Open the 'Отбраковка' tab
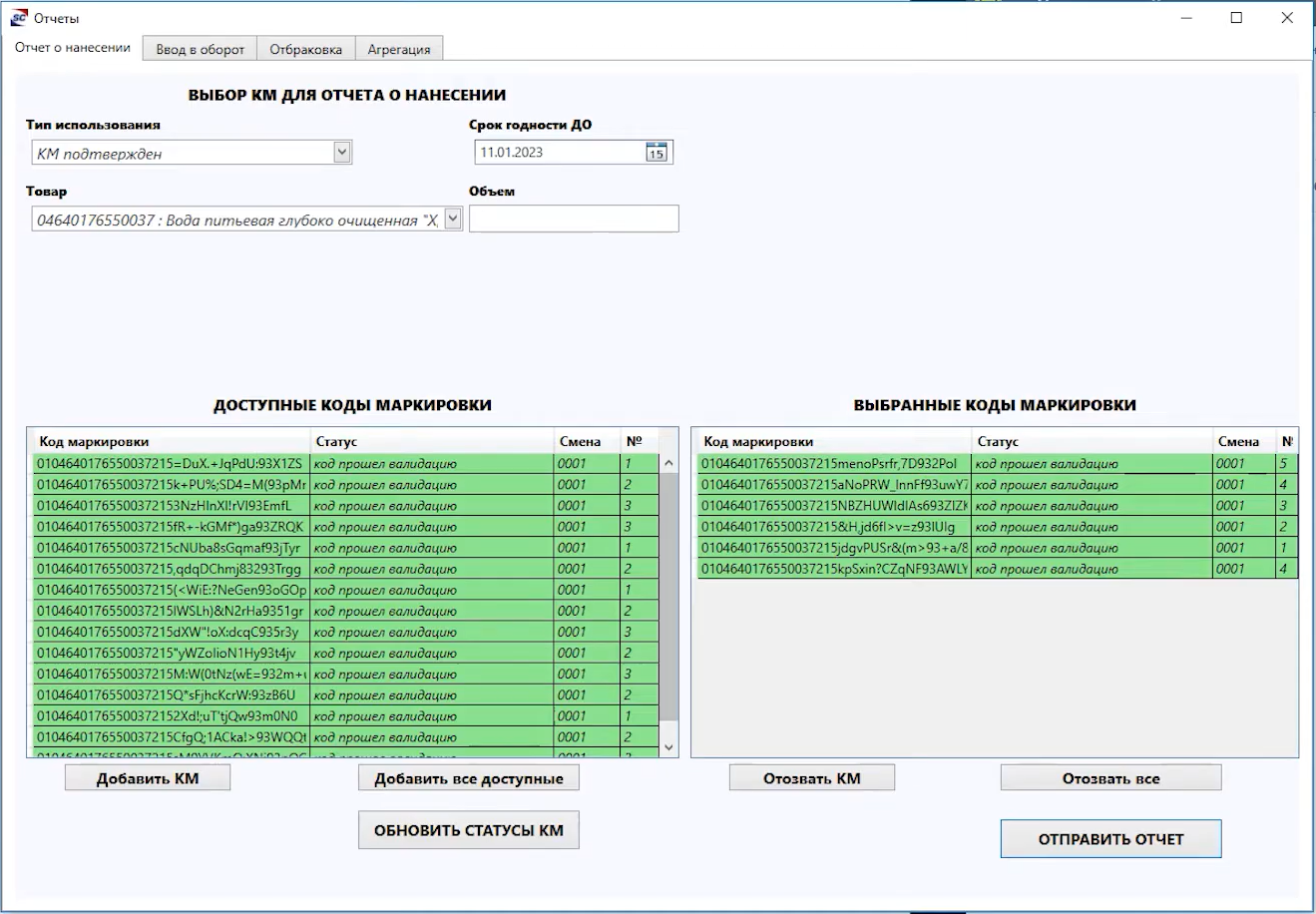Screen dimensions: 1316x914 click(306, 49)
